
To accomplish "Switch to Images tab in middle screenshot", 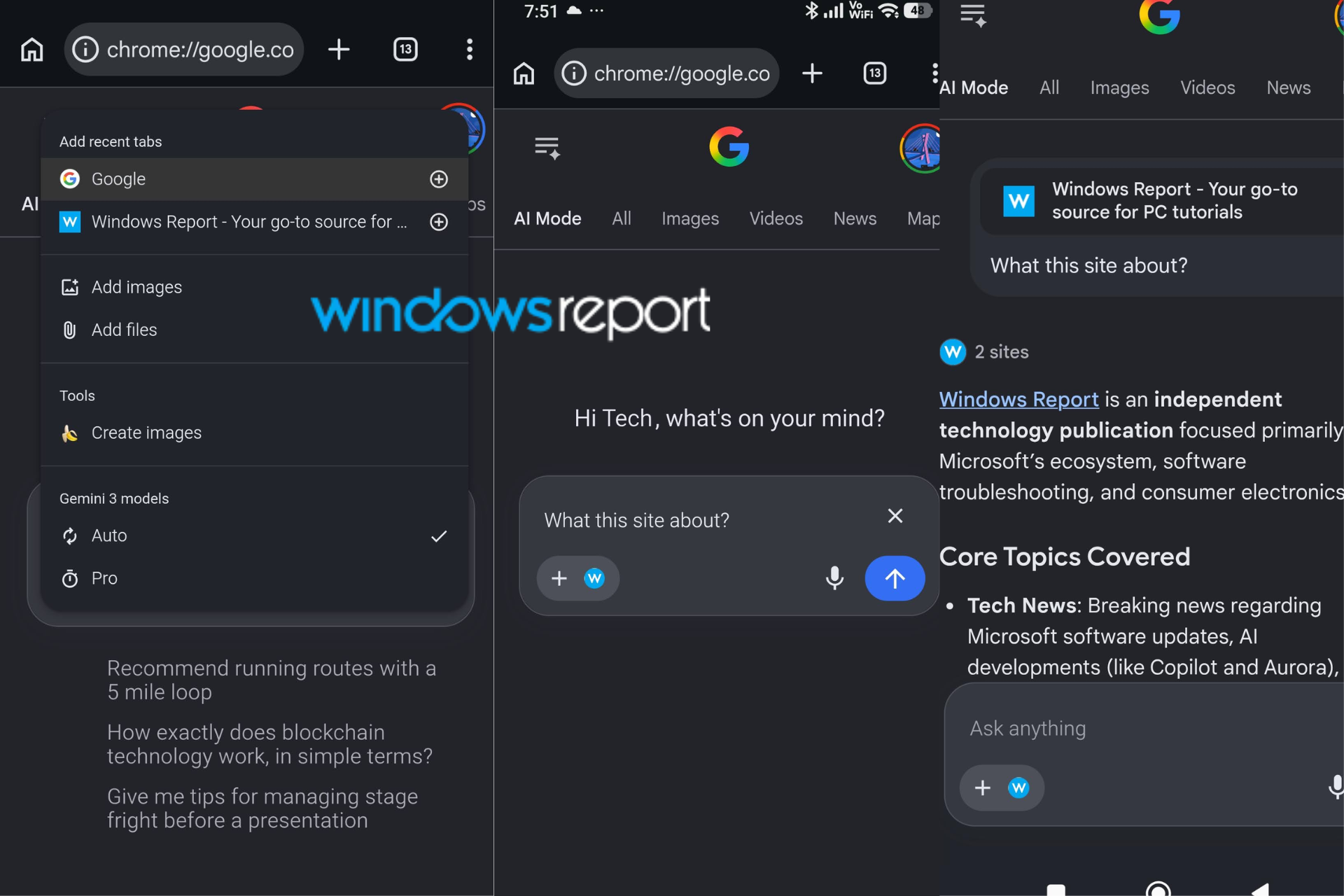I will pos(690,219).
